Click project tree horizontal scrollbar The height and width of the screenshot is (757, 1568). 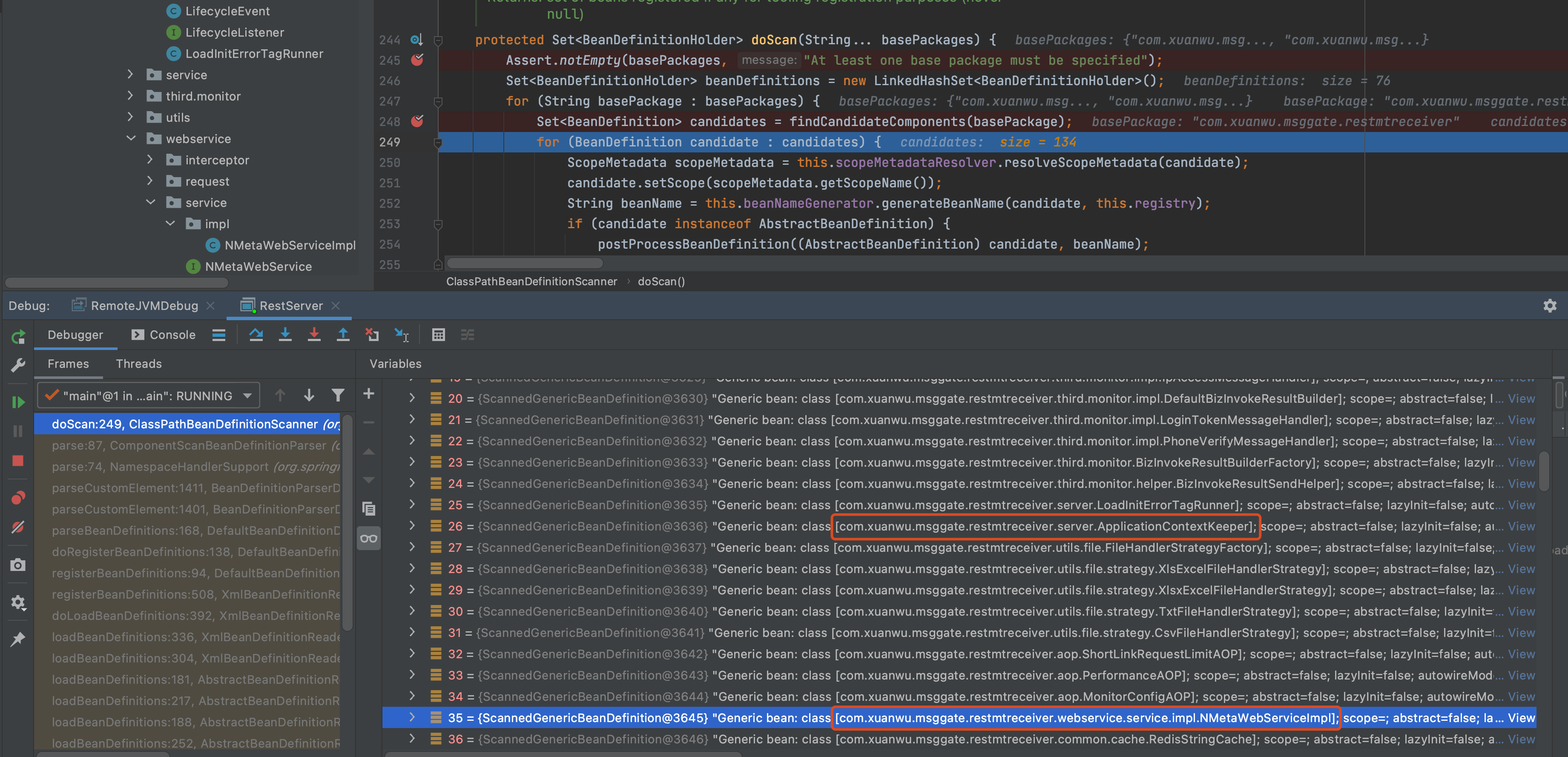point(116,282)
